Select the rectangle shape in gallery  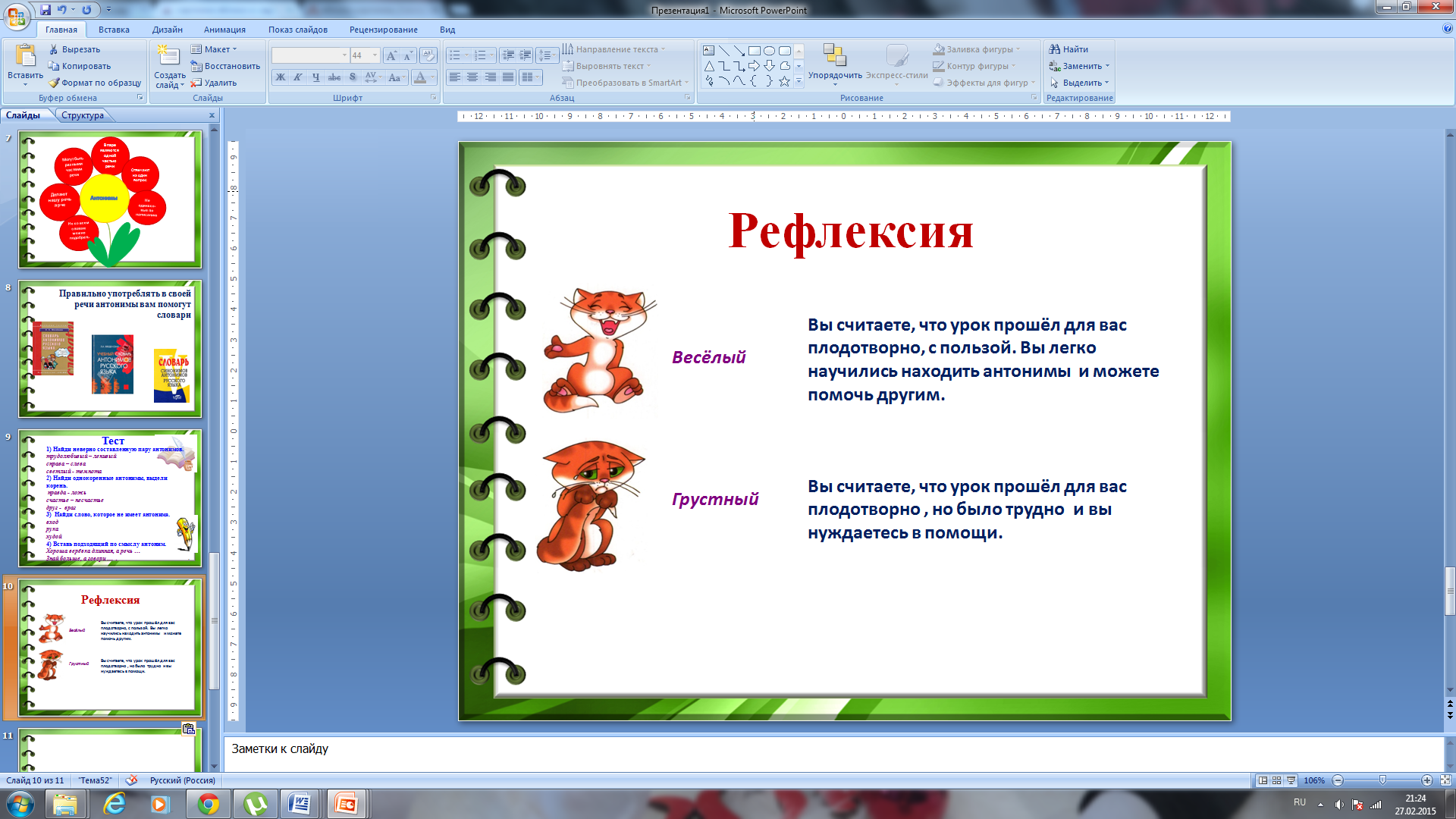point(754,51)
